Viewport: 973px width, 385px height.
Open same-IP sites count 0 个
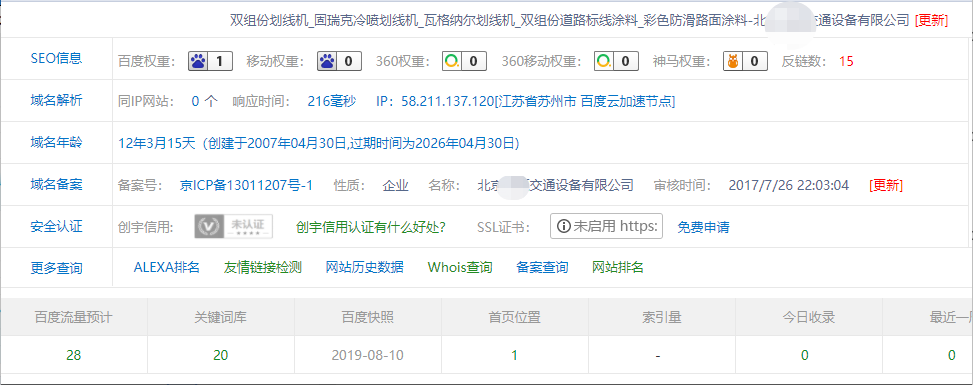click(x=205, y=102)
